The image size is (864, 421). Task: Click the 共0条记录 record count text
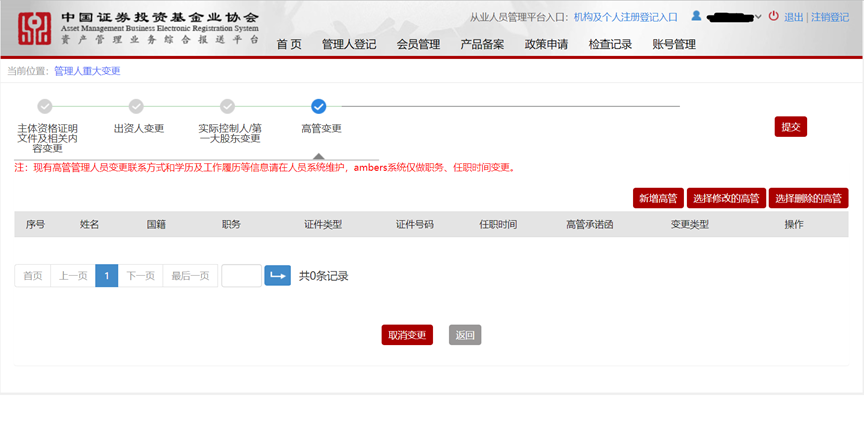point(323,276)
